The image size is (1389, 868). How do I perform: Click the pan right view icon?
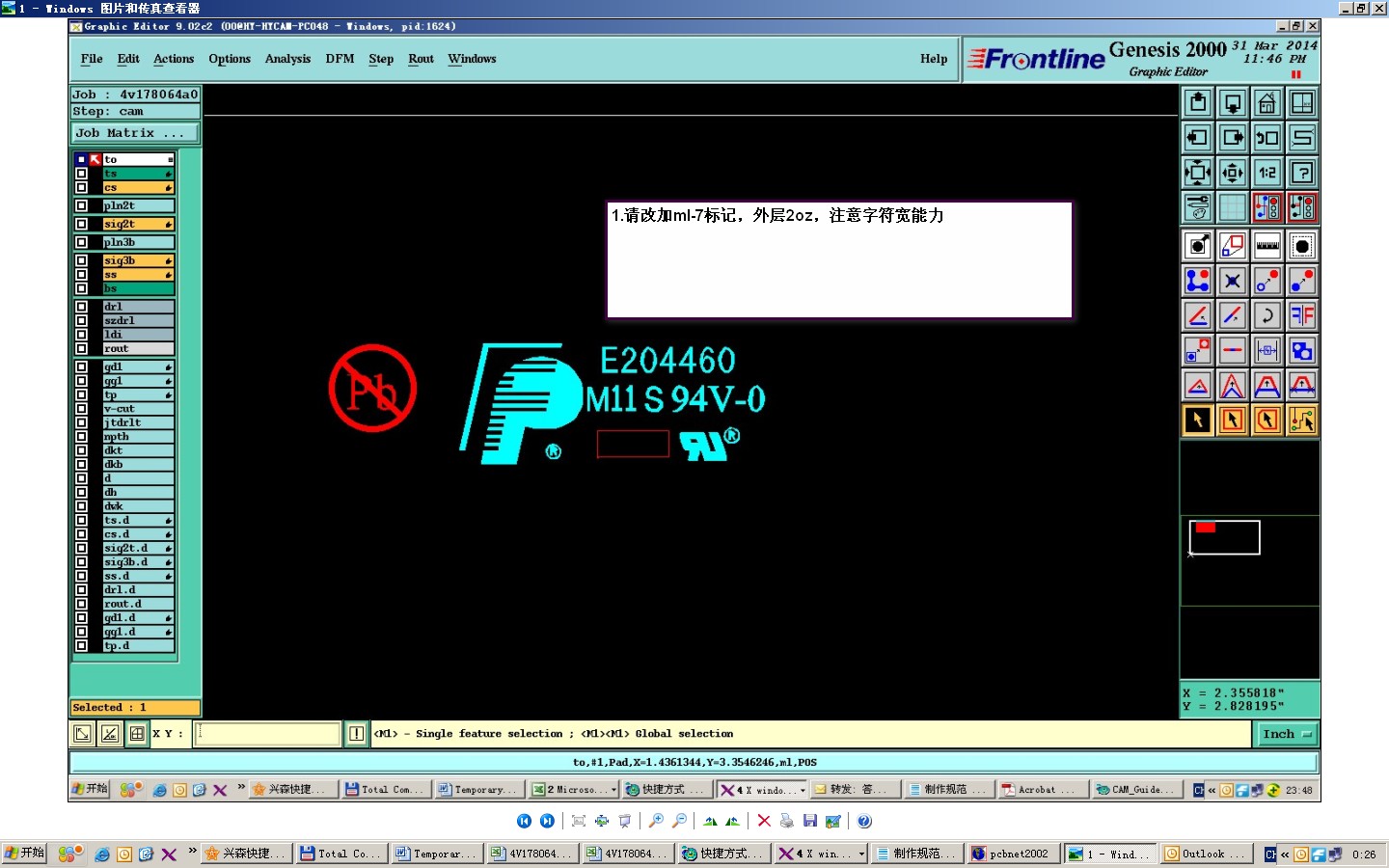click(1233, 138)
